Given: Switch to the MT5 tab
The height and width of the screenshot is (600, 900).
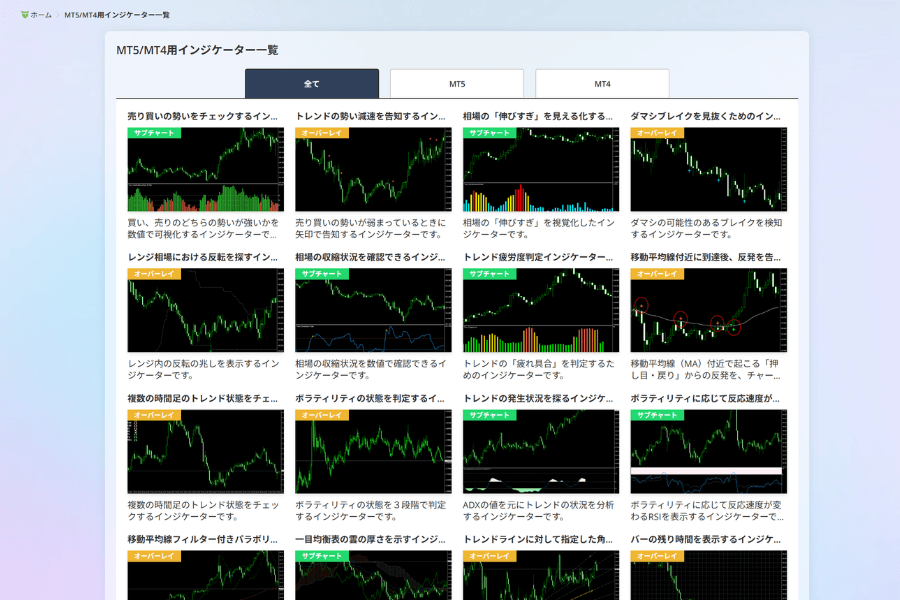Looking at the screenshot, I should pyautogui.click(x=457, y=84).
